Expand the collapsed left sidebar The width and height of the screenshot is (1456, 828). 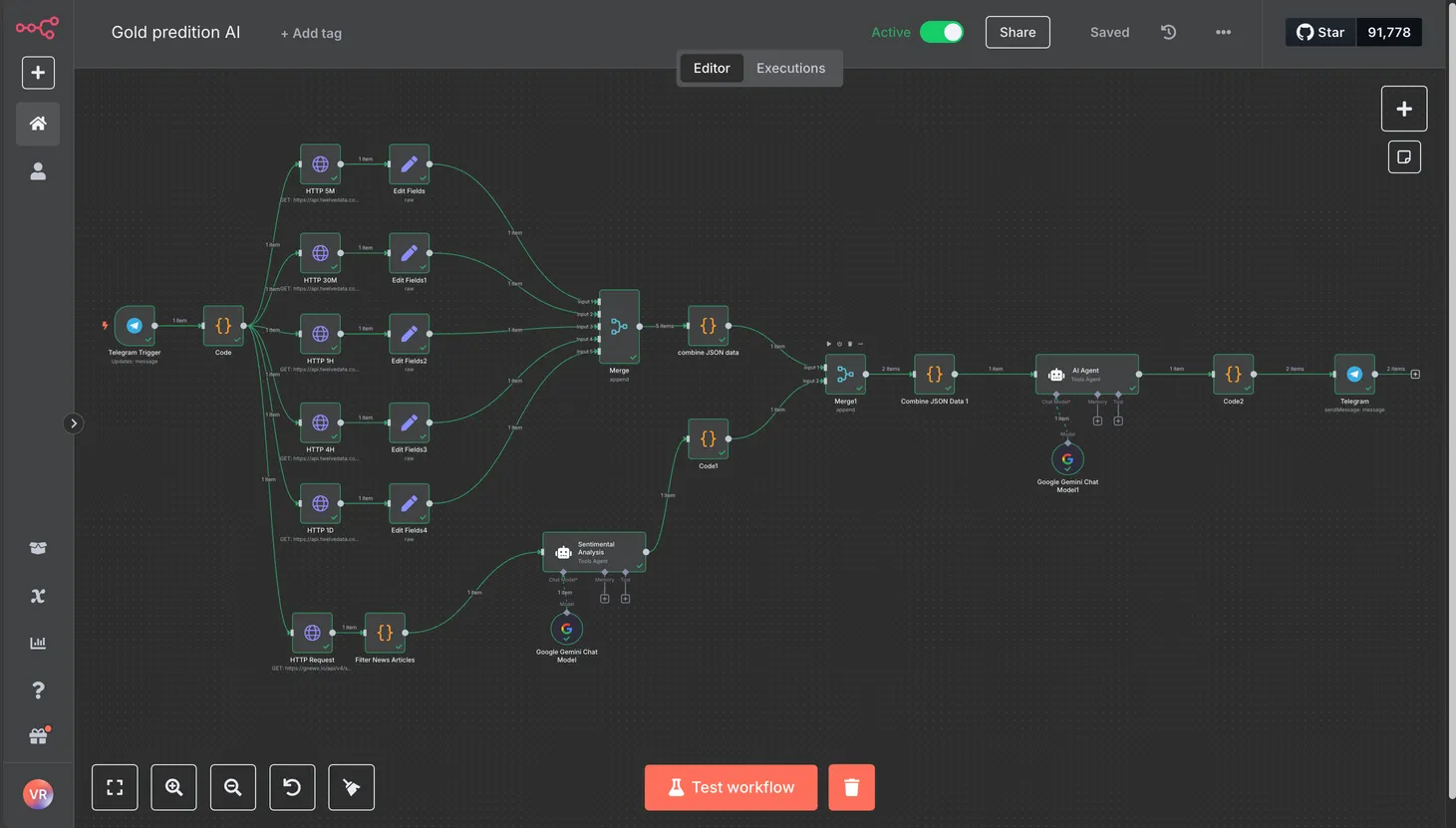click(x=73, y=423)
